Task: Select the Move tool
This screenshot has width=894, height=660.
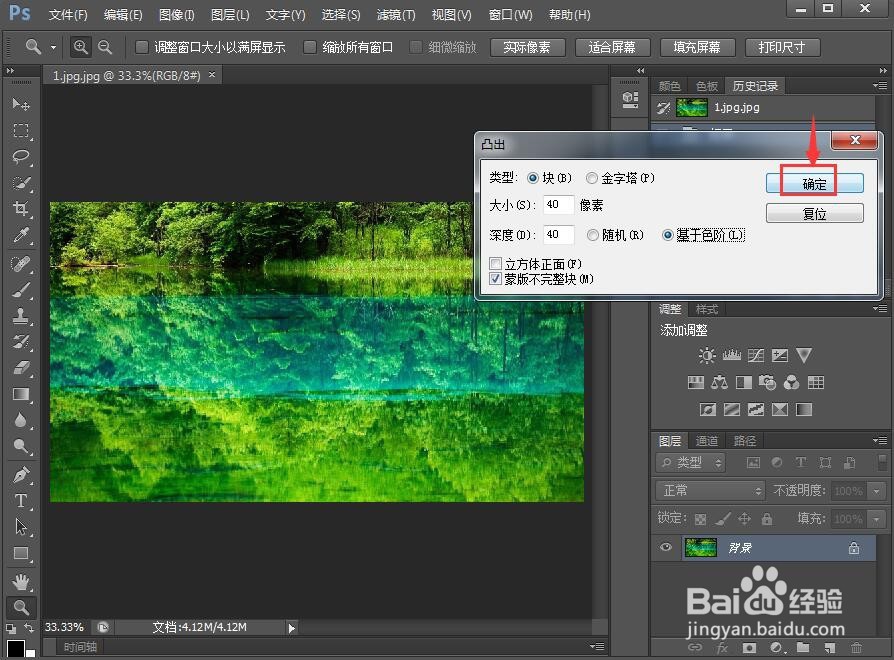Action: point(21,104)
